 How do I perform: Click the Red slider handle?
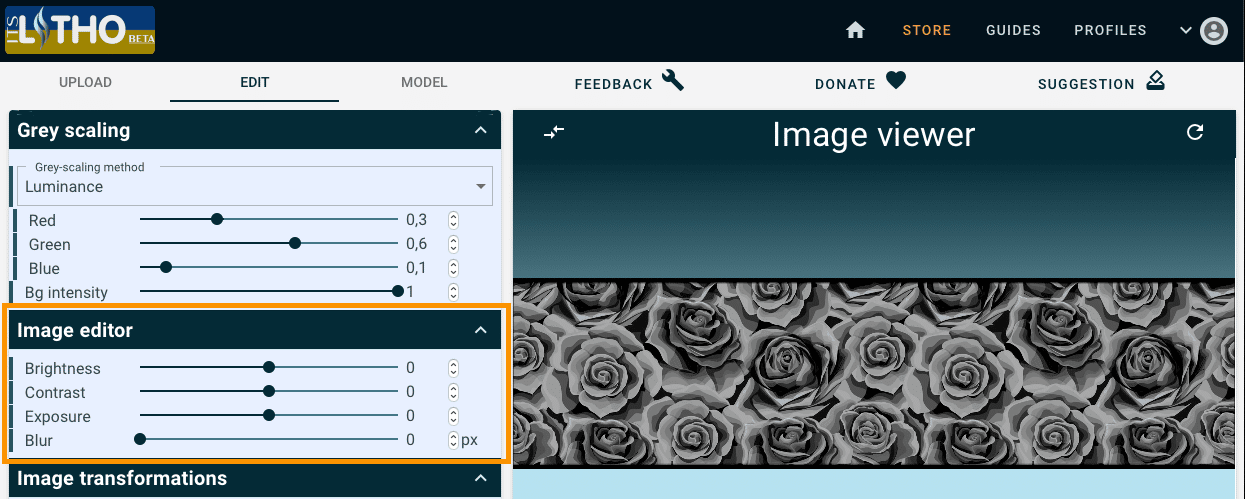point(217,220)
